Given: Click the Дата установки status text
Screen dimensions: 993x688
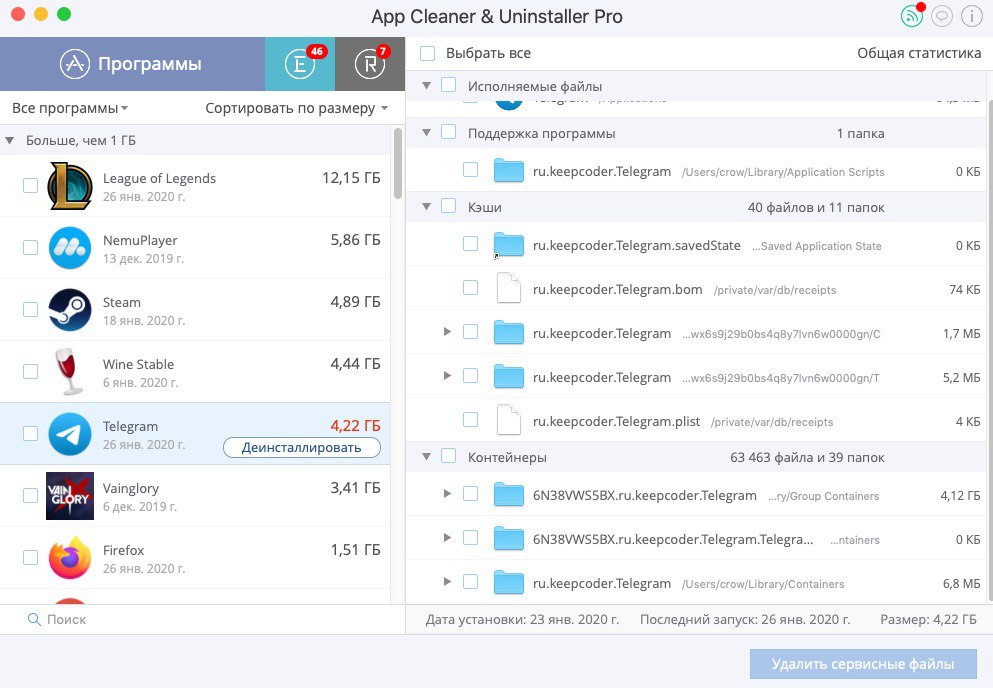Looking at the screenshot, I should (x=522, y=620).
